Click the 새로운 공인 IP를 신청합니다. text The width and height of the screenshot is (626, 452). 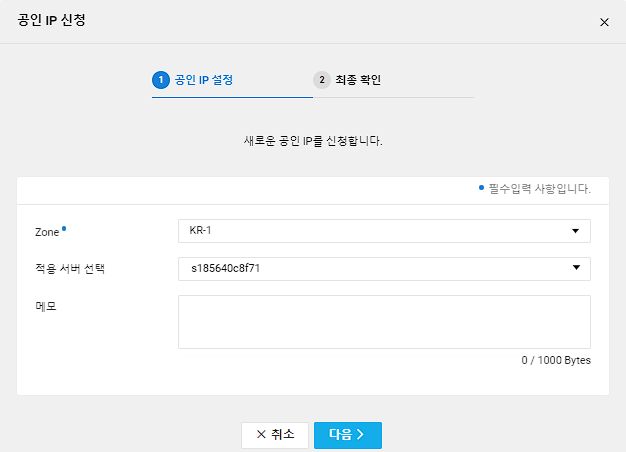point(313,141)
